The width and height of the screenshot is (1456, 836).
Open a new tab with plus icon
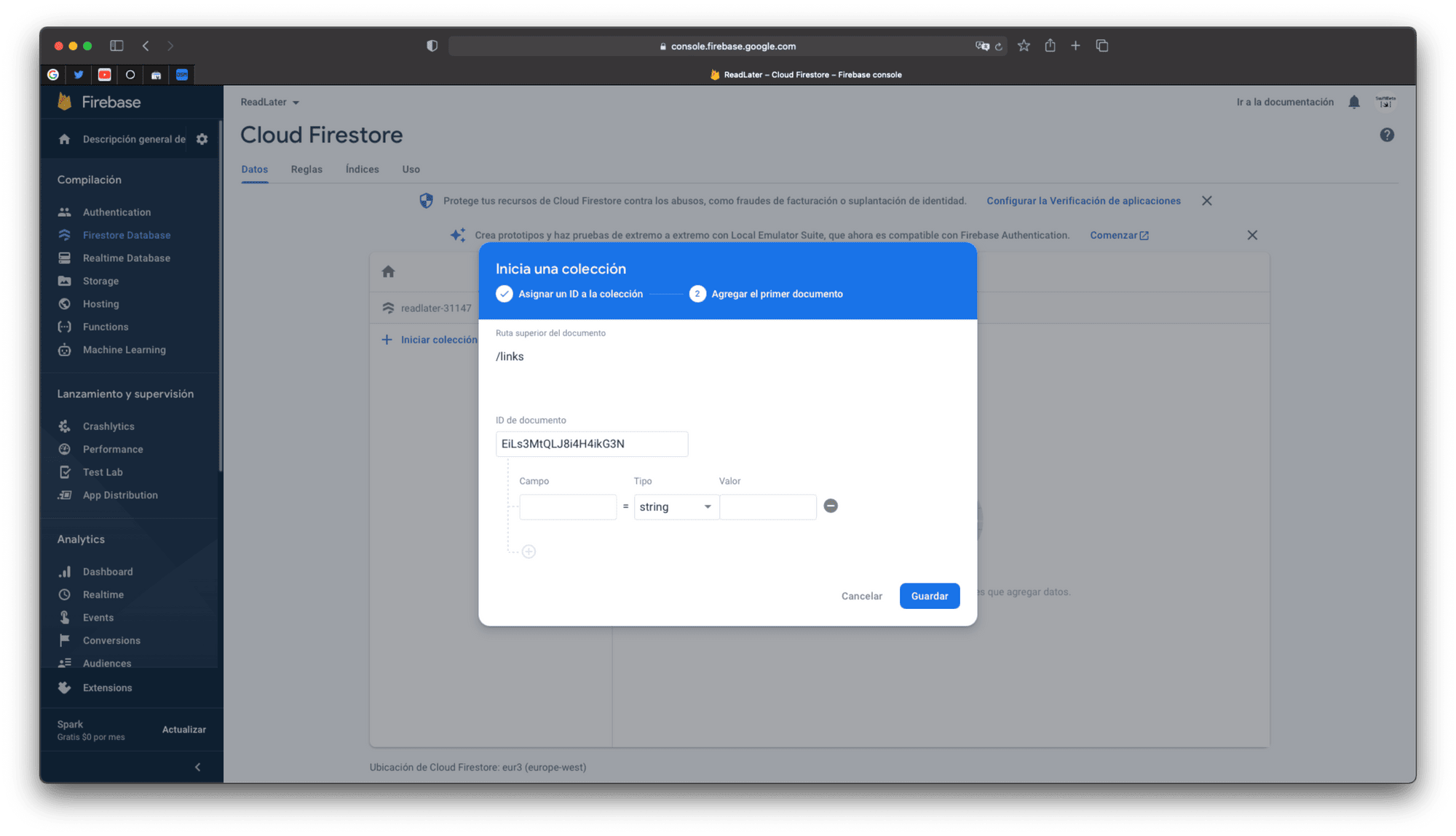1075,46
